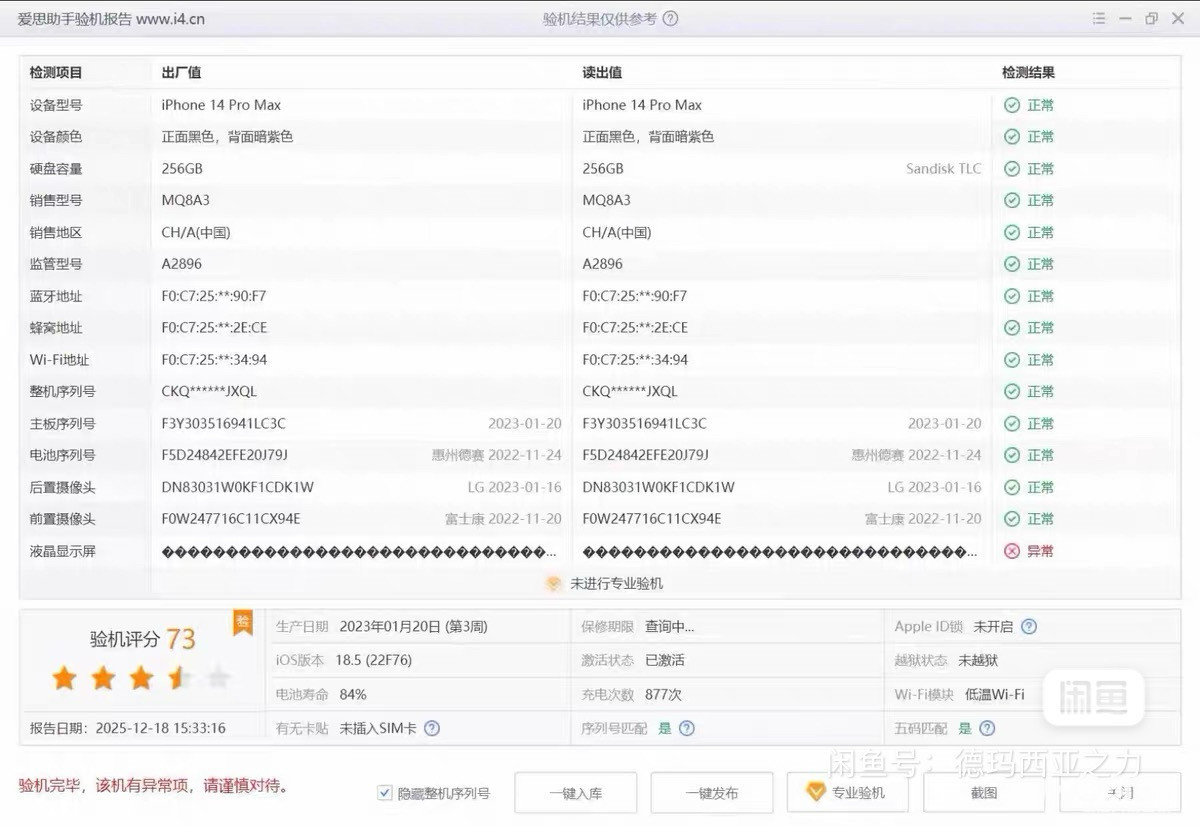Click the 查询中... warranty status text
1200x826 pixels.
(669, 627)
